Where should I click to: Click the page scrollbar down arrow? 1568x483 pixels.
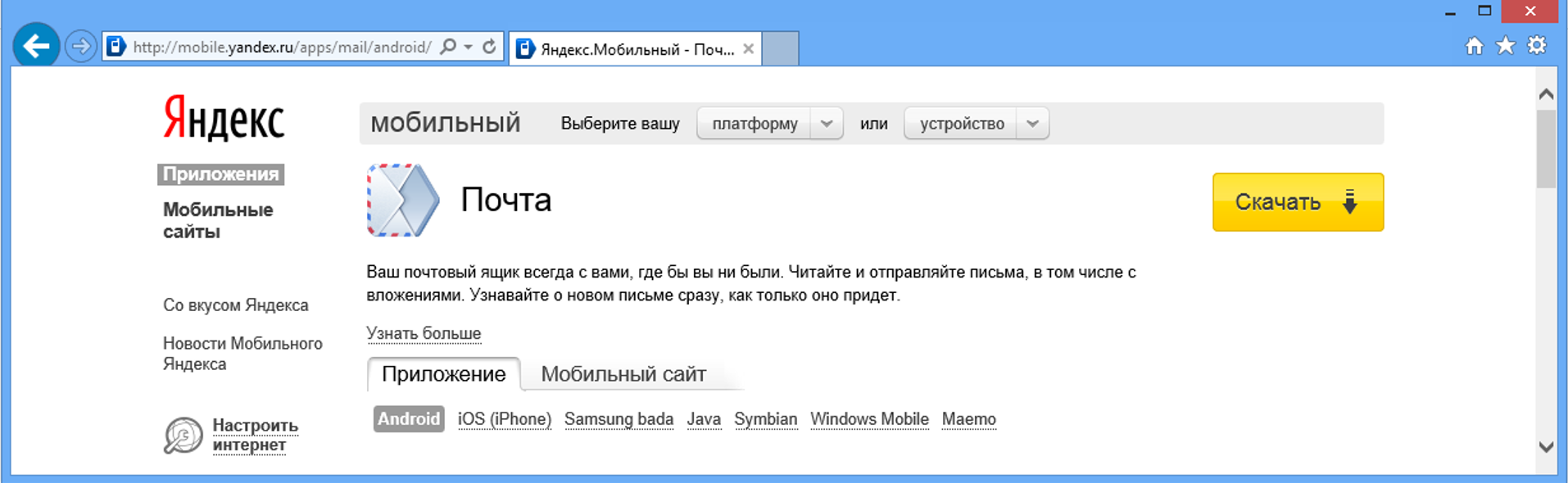tap(1546, 447)
